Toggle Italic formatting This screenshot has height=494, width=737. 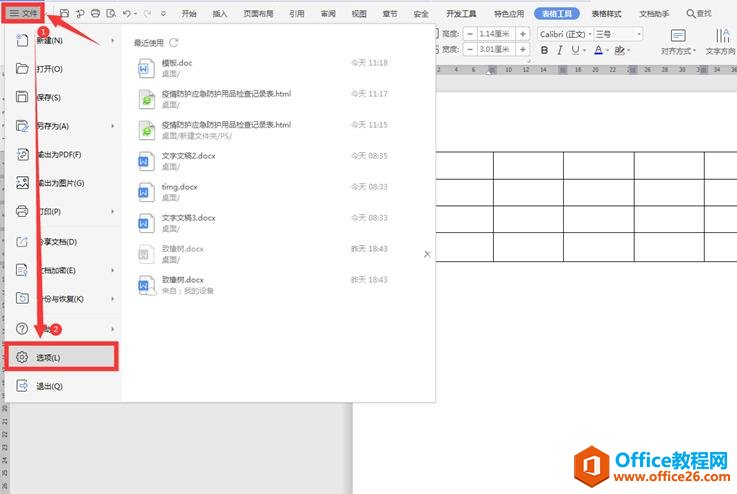tap(560, 50)
